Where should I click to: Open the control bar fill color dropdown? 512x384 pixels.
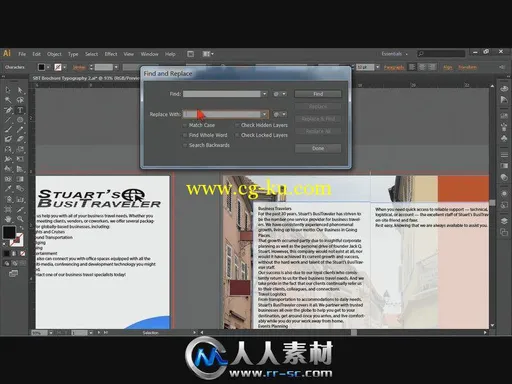[48, 67]
